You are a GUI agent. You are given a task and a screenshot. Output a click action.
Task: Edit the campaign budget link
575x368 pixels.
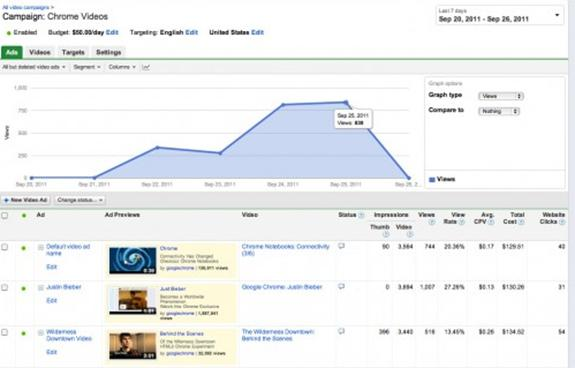click(112, 32)
